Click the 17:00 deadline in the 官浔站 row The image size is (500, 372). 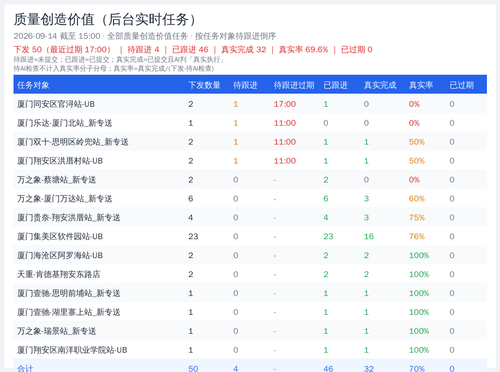285,104
